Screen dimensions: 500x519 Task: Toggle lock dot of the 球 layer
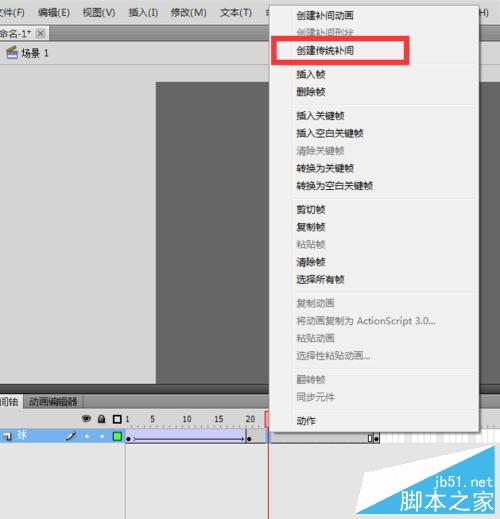102,436
